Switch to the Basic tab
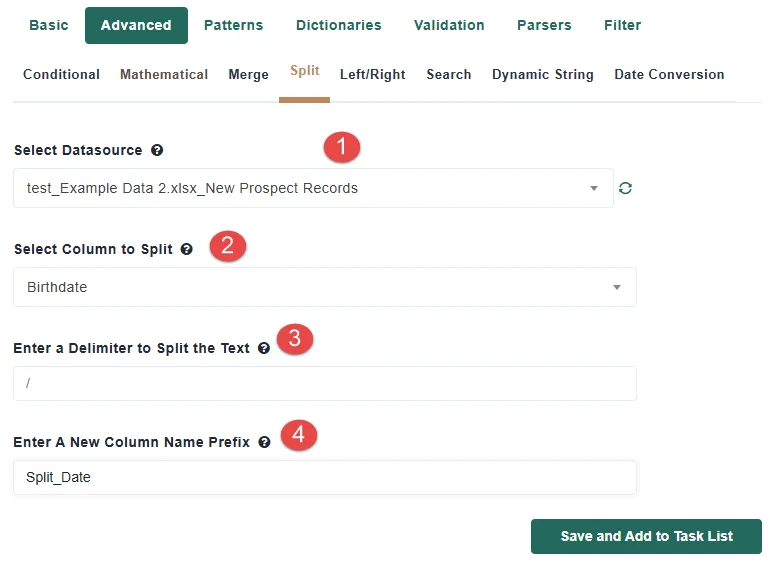Image resolution: width=773 pixels, height=565 pixels. pos(49,25)
